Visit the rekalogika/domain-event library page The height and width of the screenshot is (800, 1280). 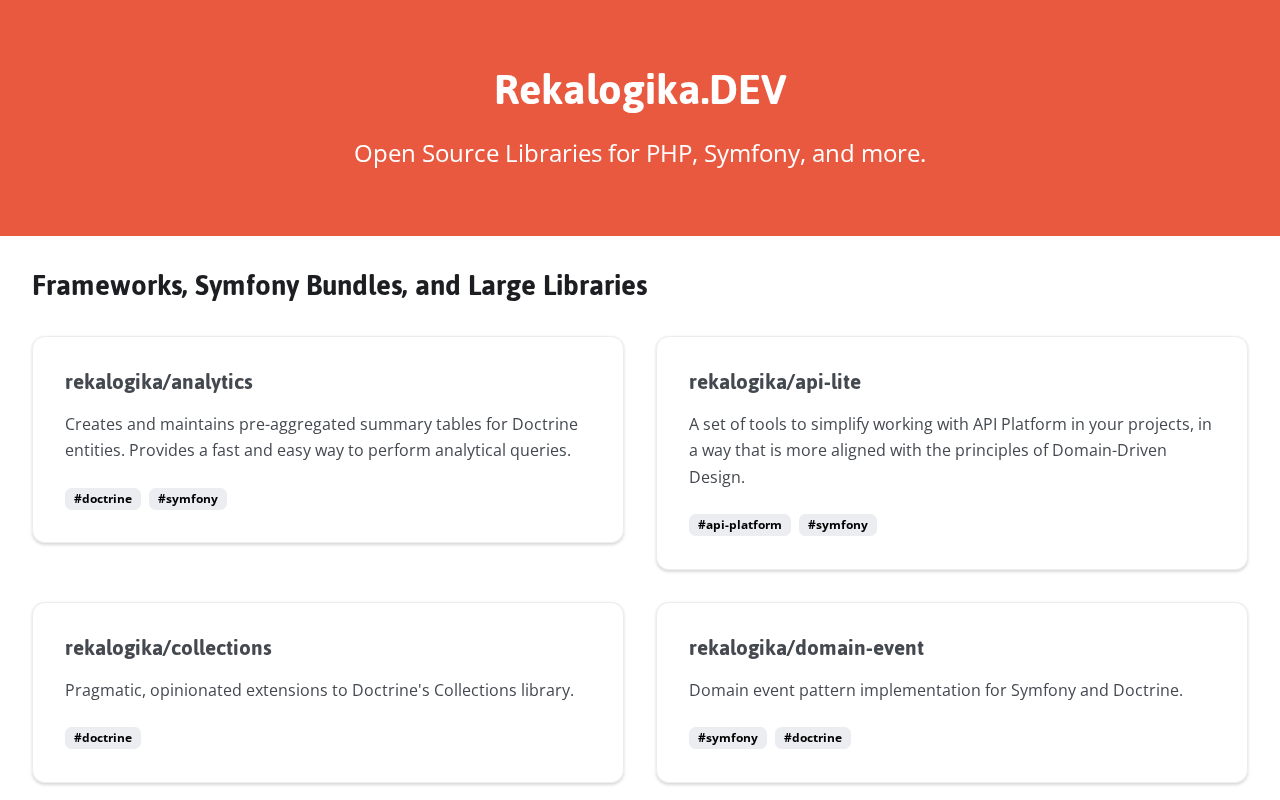806,648
